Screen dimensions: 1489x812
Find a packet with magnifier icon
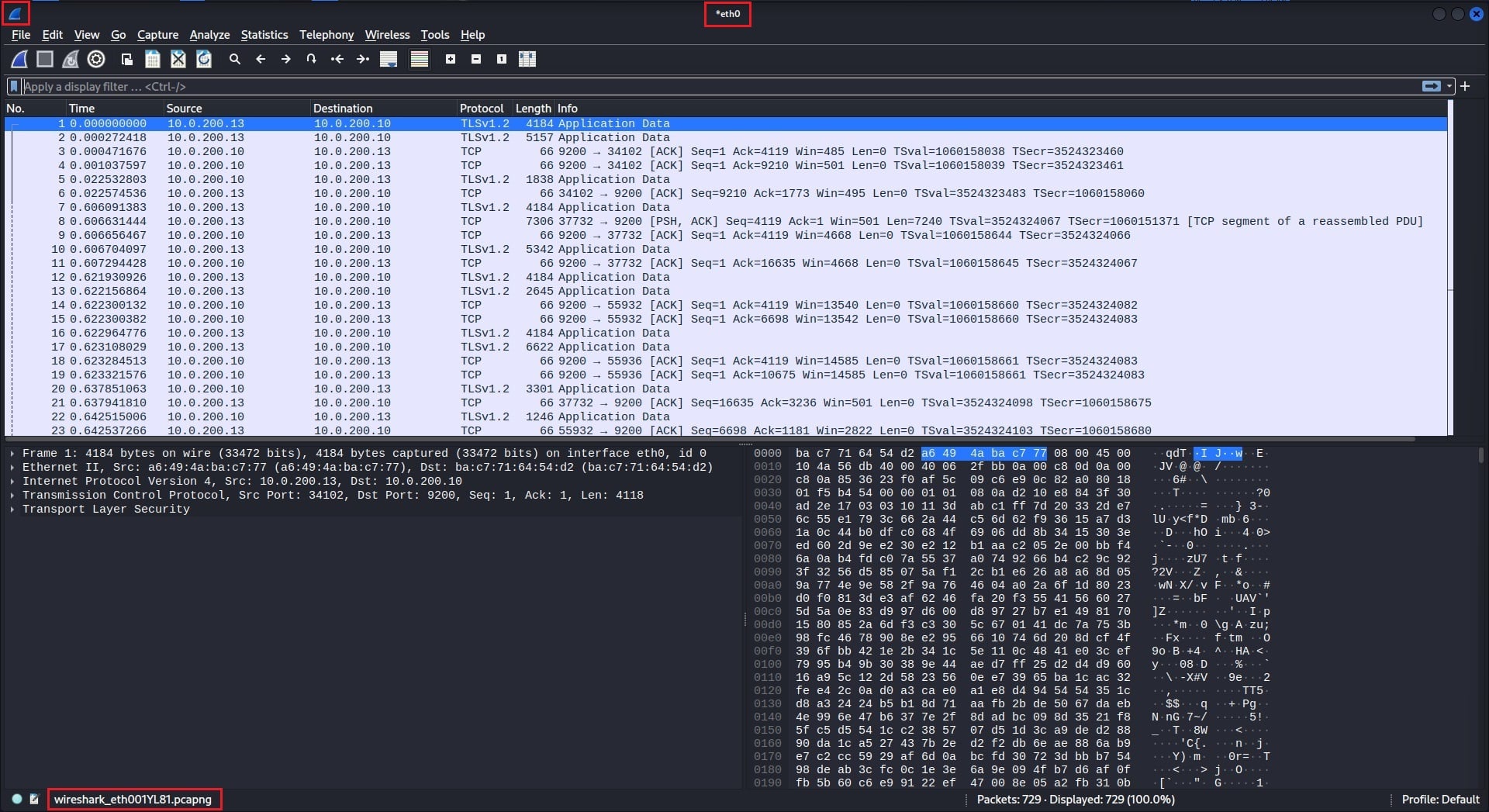coord(235,59)
